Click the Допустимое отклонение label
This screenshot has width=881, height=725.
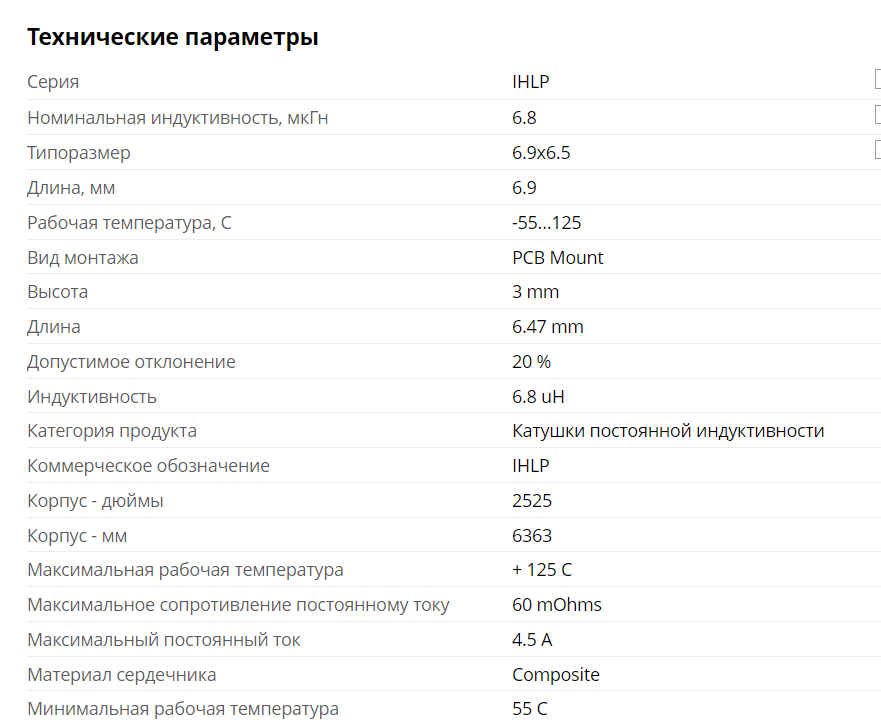pos(132,362)
